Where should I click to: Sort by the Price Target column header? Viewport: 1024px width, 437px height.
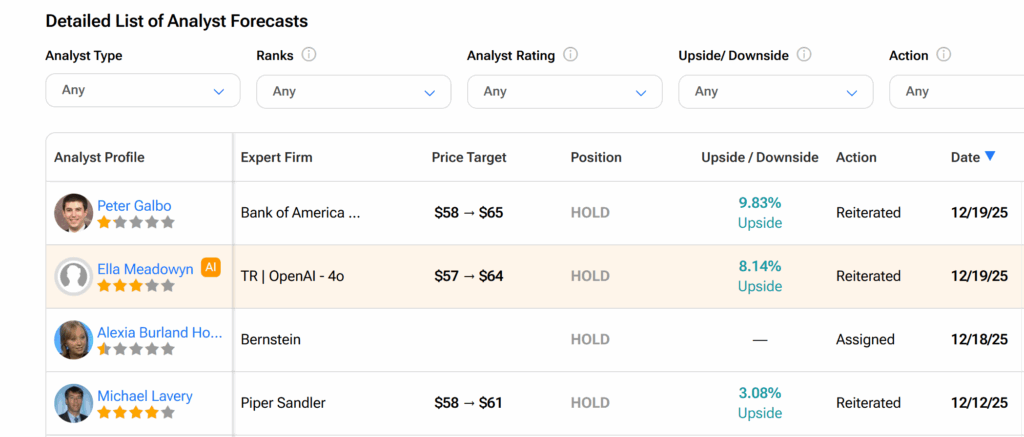point(469,157)
